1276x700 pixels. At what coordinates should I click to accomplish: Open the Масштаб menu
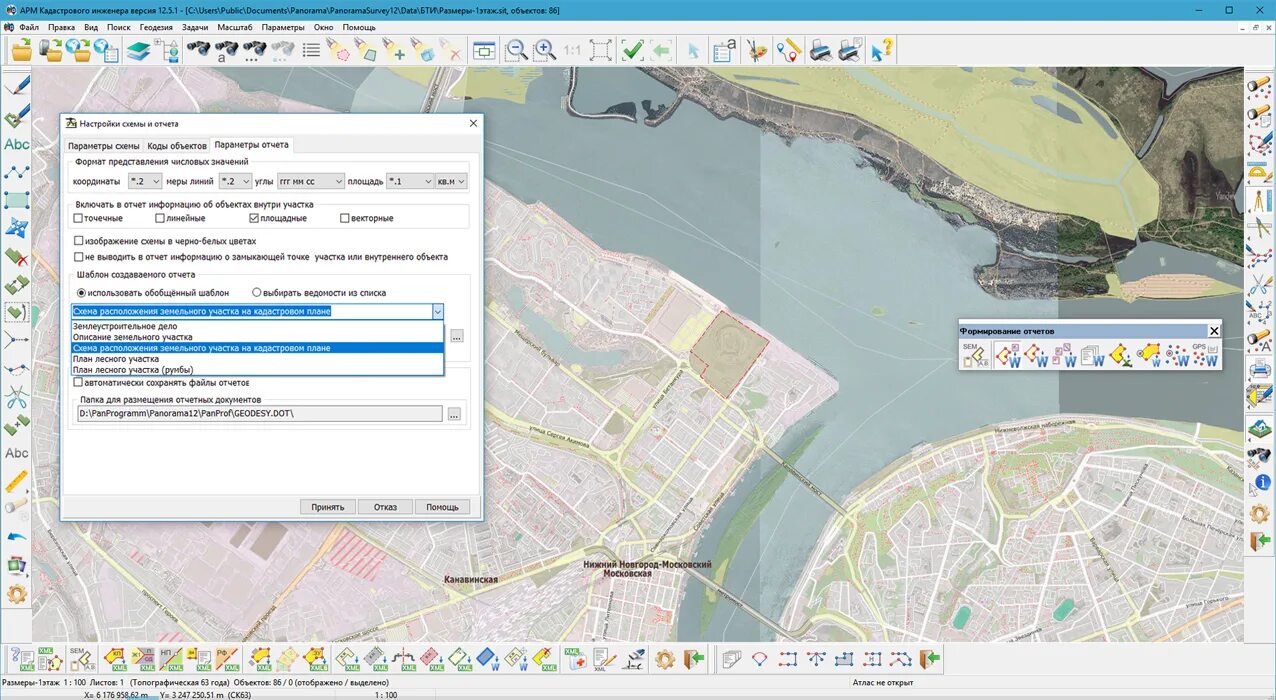pos(234,27)
